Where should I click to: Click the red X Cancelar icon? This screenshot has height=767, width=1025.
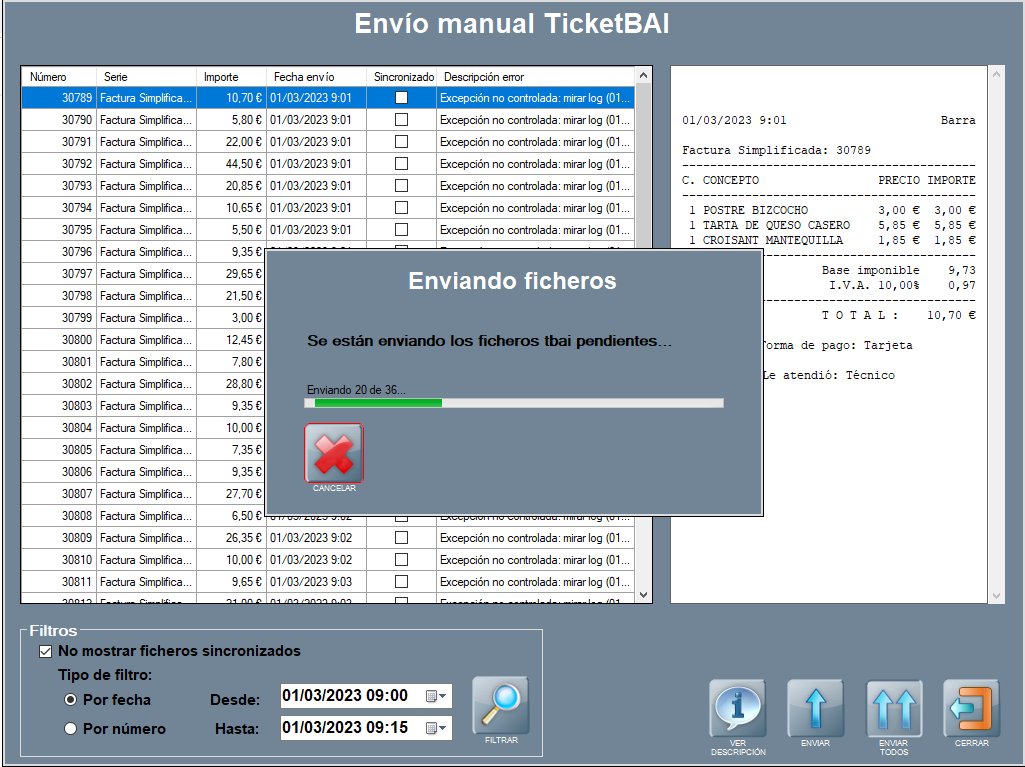pyautogui.click(x=334, y=454)
